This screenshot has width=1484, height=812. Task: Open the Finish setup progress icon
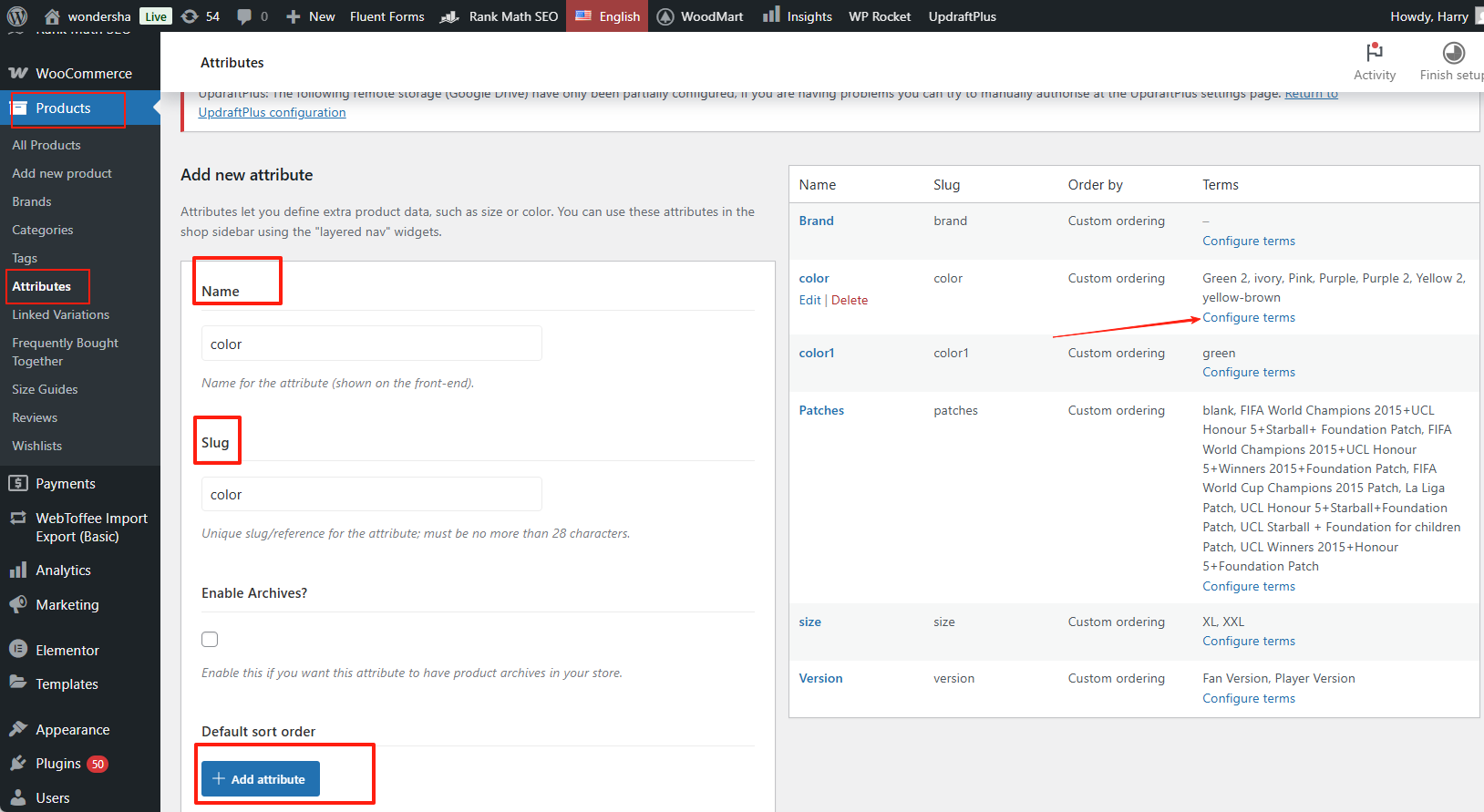1453,53
